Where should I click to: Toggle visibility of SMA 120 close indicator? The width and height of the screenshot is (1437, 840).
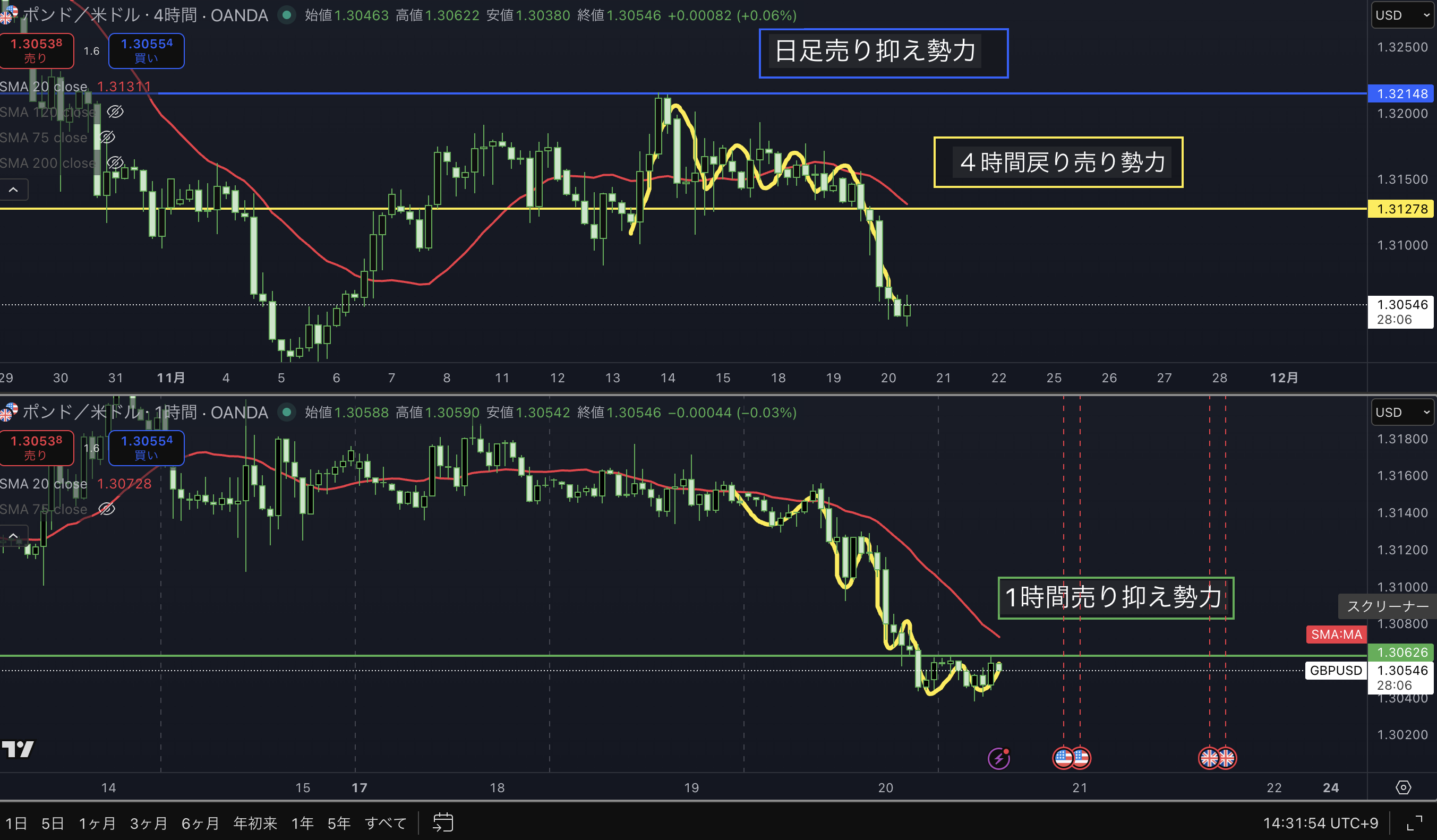(x=115, y=112)
